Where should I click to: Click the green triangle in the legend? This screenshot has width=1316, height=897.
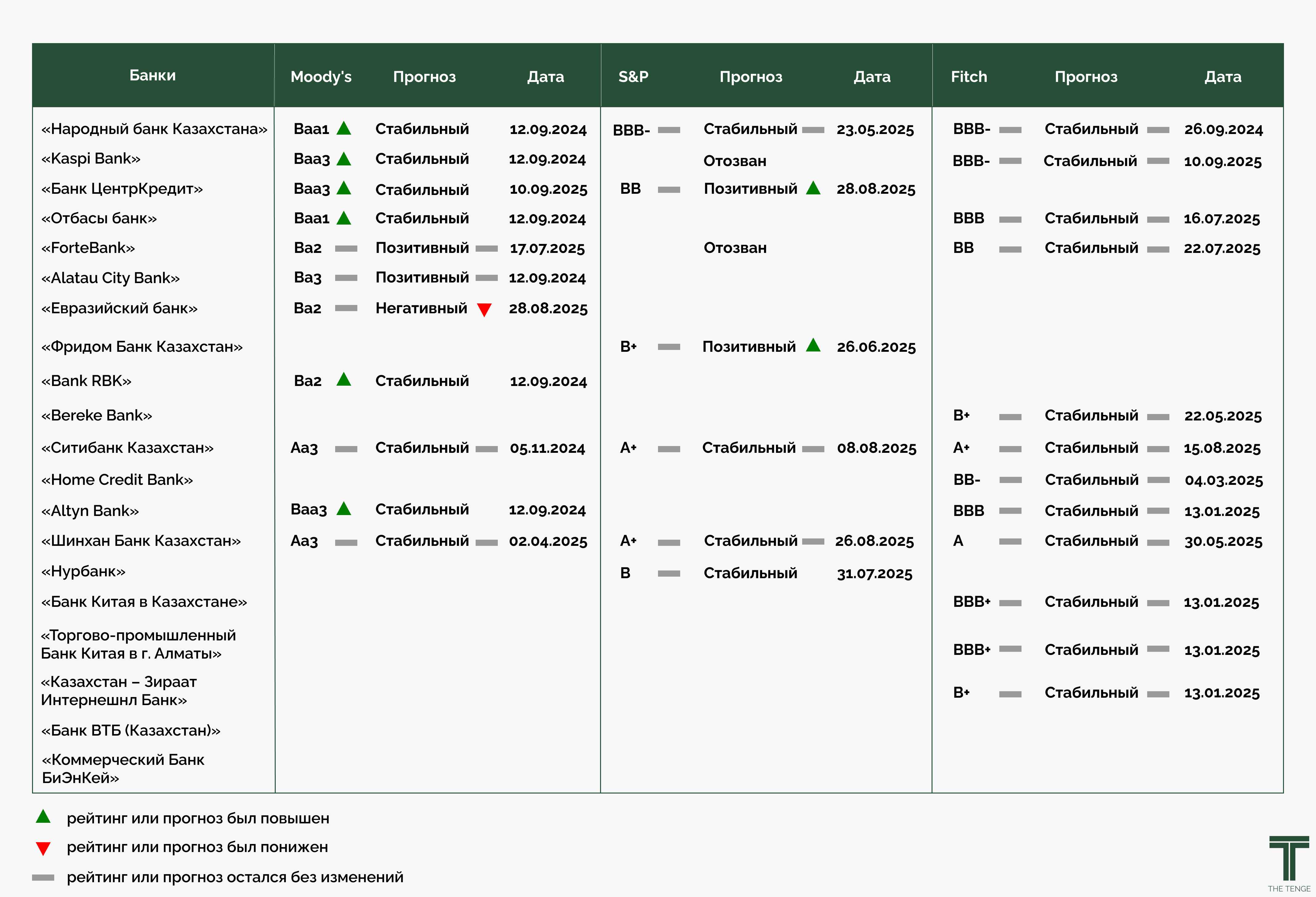coord(43,816)
